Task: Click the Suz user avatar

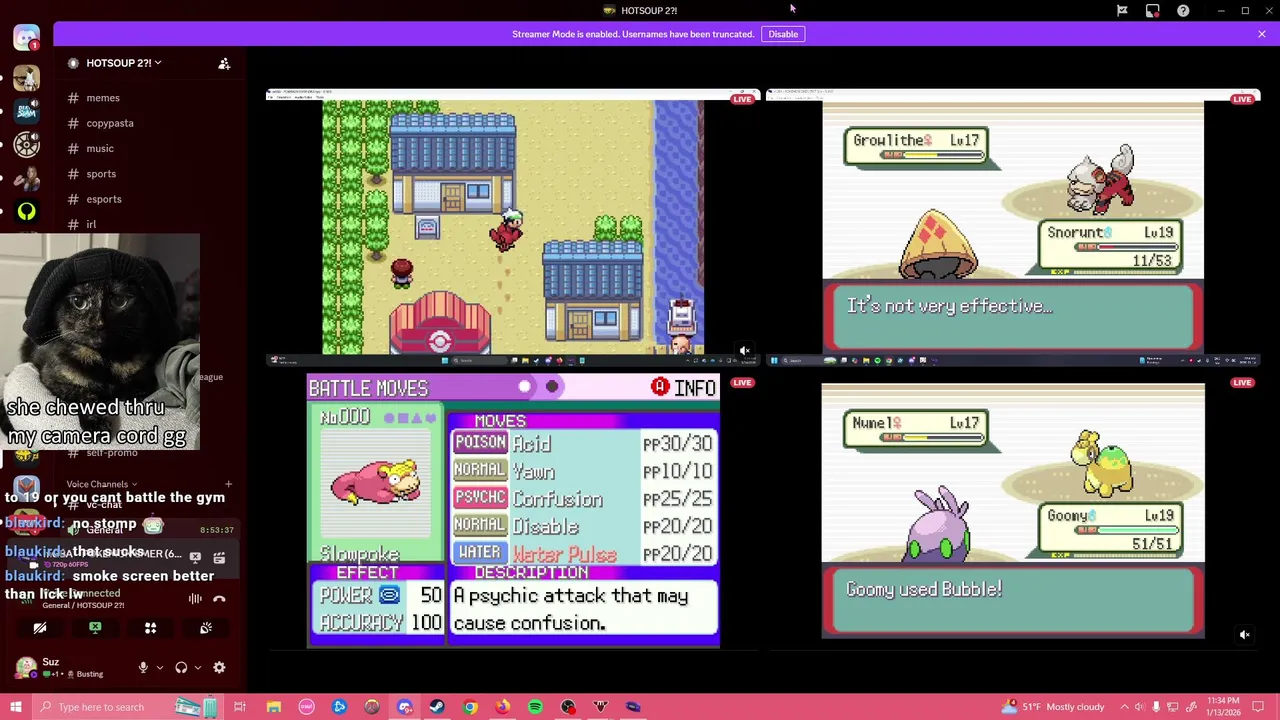Action: [26, 667]
